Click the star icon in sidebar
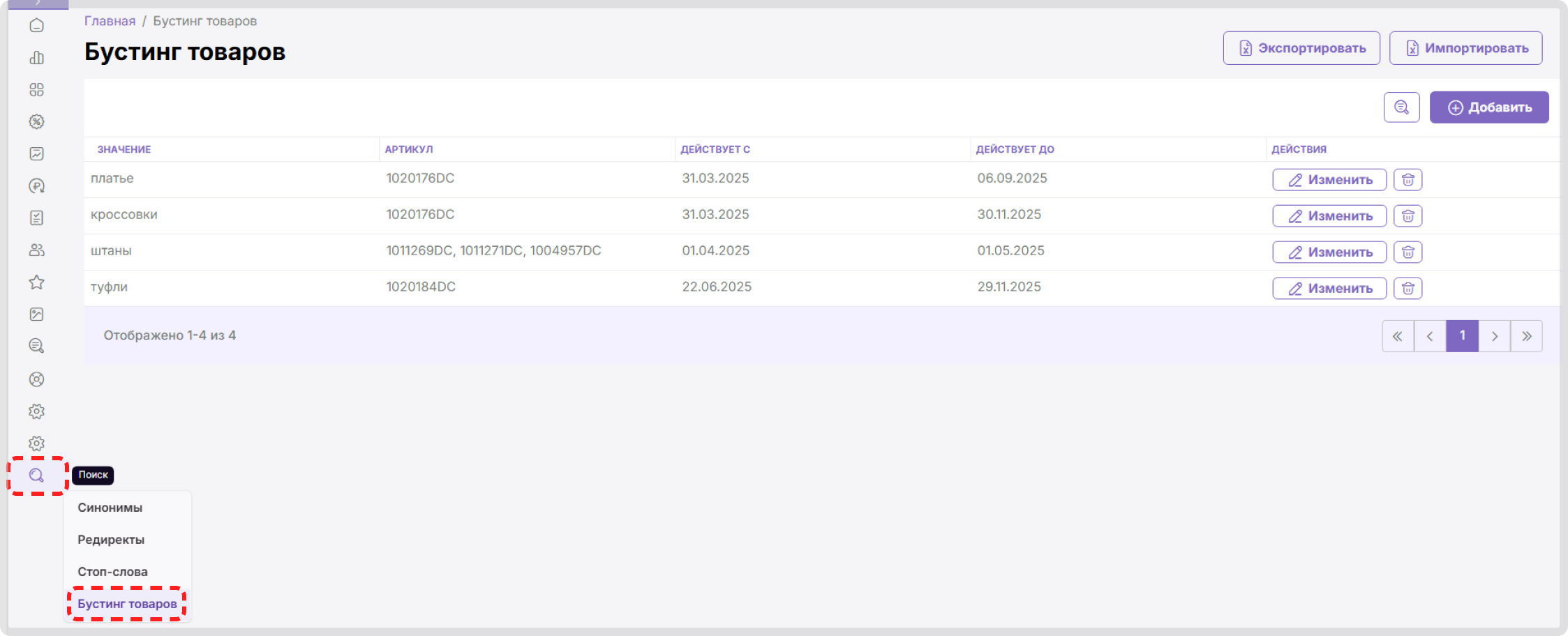The height and width of the screenshot is (636, 1568). [x=37, y=282]
